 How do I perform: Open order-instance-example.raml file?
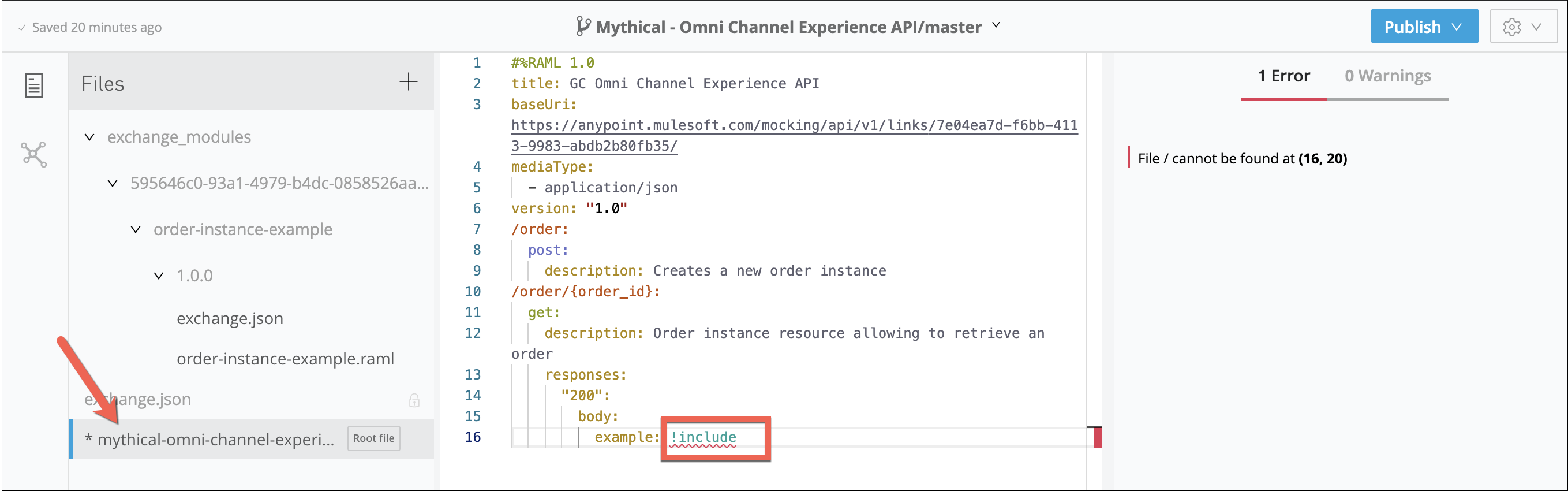coord(285,359)
